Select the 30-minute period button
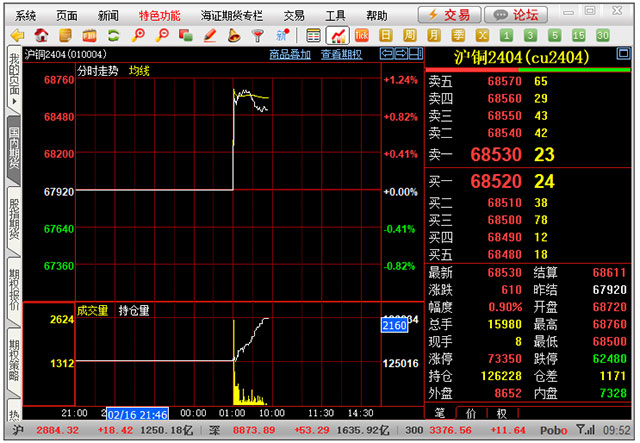Image resolution: width=640 pixels, height=443 pixels. pos(603,36)
